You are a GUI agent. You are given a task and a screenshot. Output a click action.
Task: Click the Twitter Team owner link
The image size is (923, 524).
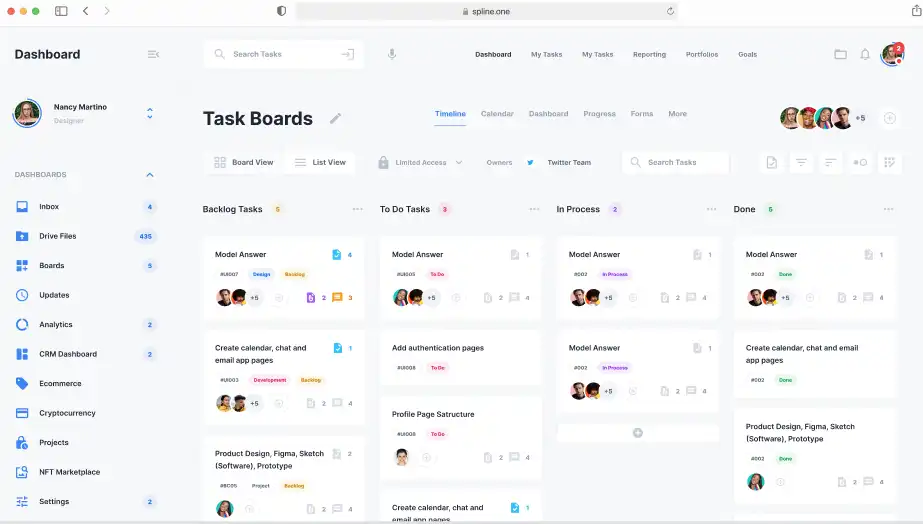coord(568,162)
